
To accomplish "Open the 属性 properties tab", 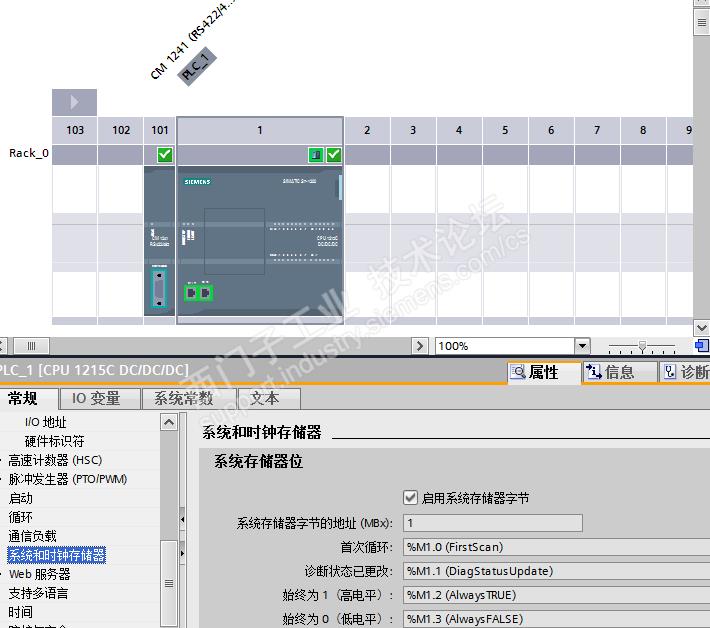I will (x=544, y=373).
